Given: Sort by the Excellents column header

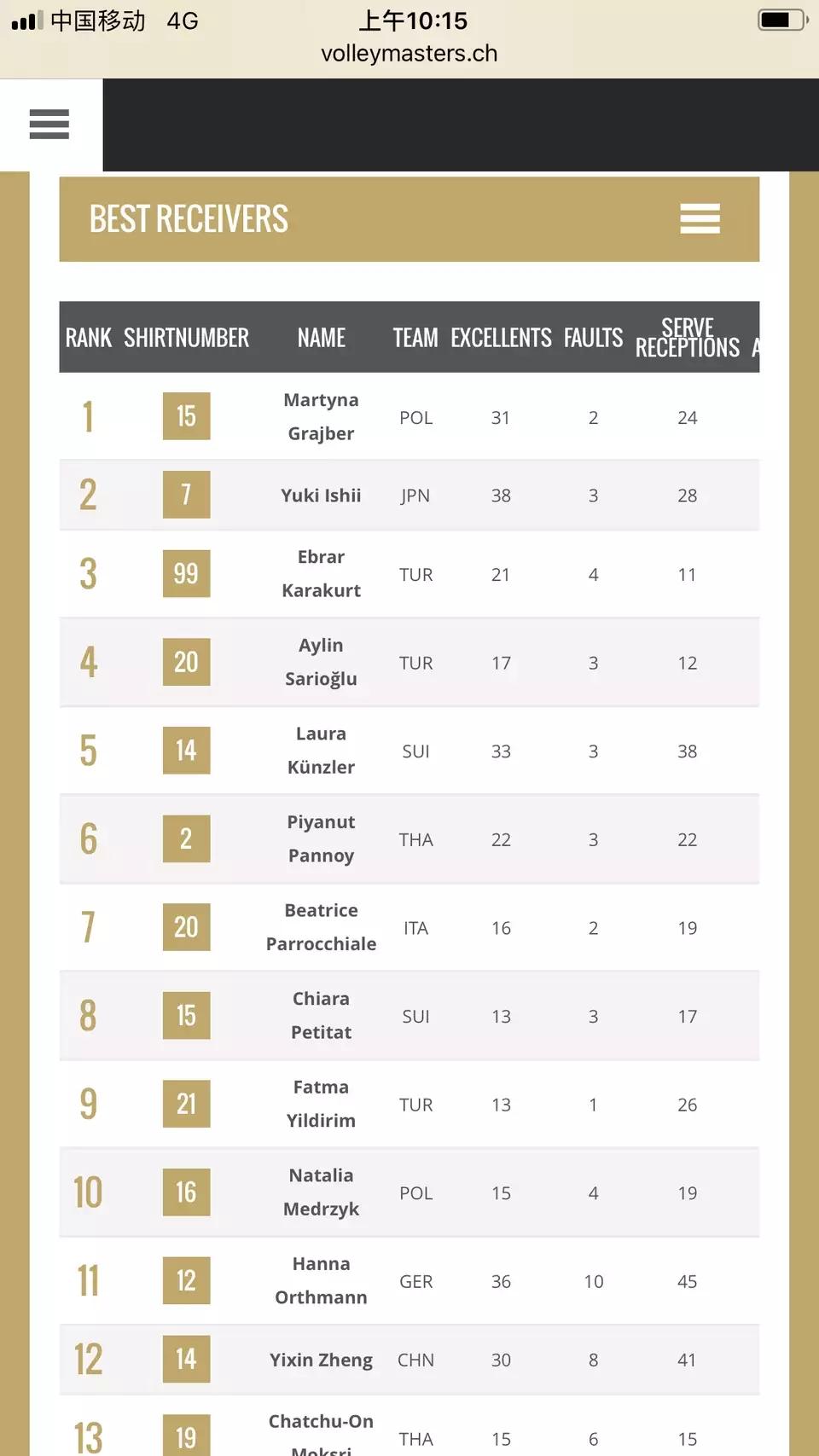Looking at the screenshot, I should pos(501,338).
